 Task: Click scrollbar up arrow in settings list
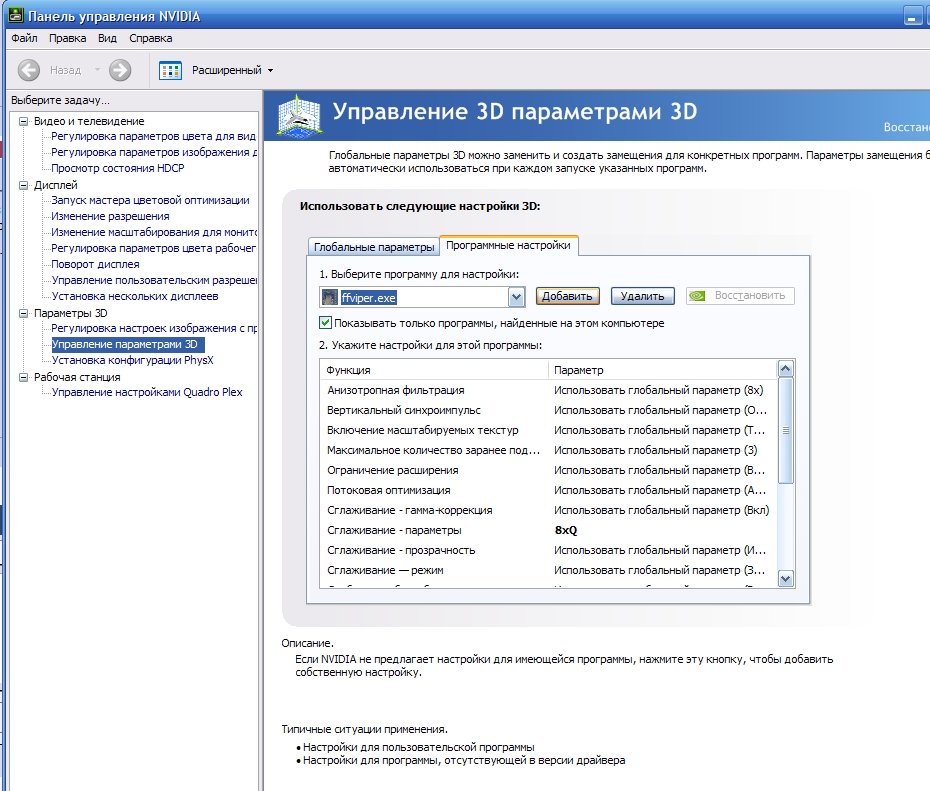pyautogui.click(x=785, y=369)
